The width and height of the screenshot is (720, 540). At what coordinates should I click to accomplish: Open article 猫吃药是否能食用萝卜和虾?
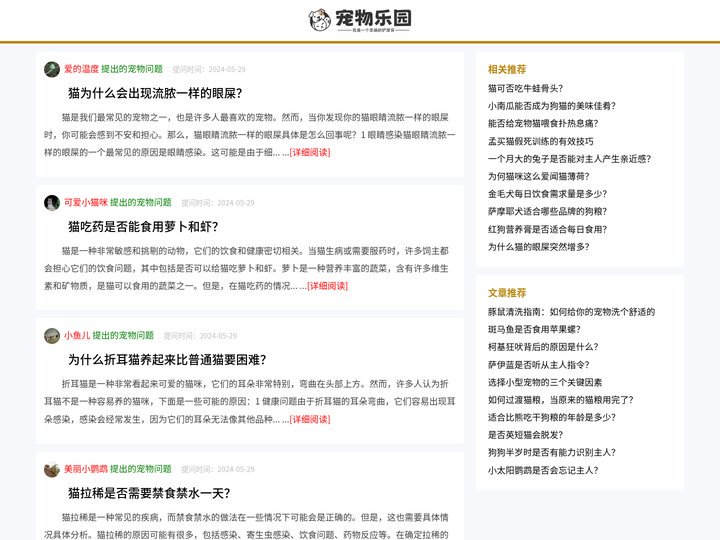143,226
